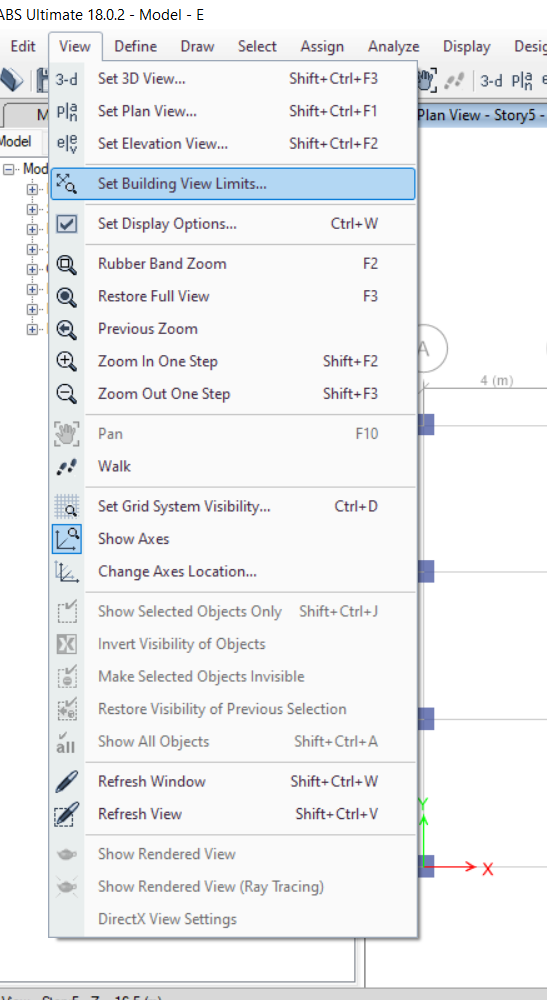Viewport: 547px width, 1000px height.
Task: Click the Rubber Band Zoom magnifier icon
Action: 66,265
